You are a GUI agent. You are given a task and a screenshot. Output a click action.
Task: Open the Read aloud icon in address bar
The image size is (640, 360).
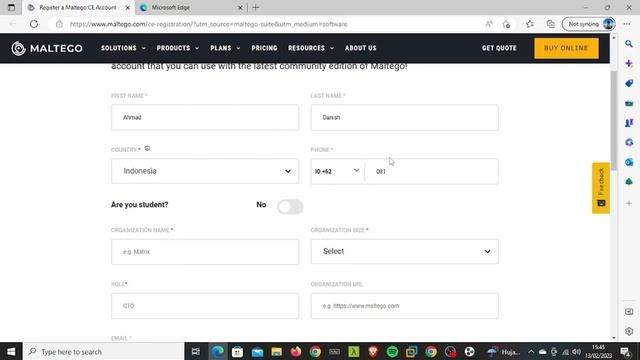[x=489, y=24]
